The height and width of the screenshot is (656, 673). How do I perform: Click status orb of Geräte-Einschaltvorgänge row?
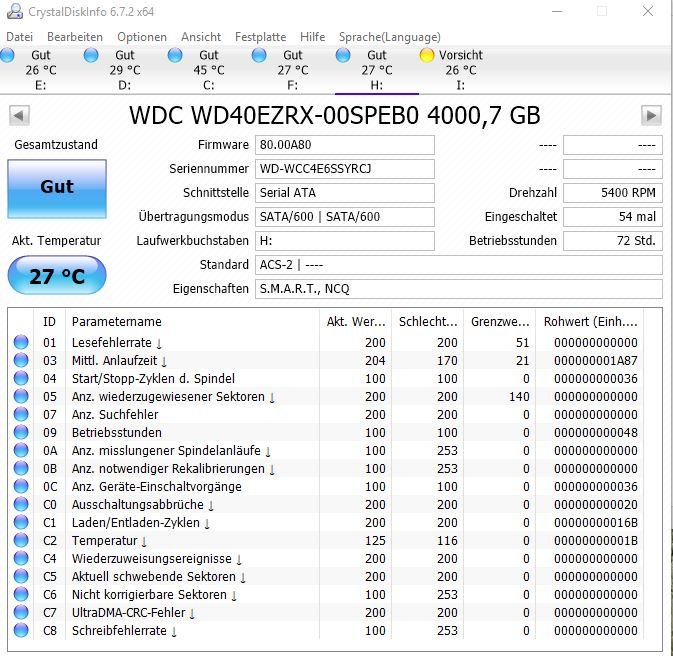(21, 486)
